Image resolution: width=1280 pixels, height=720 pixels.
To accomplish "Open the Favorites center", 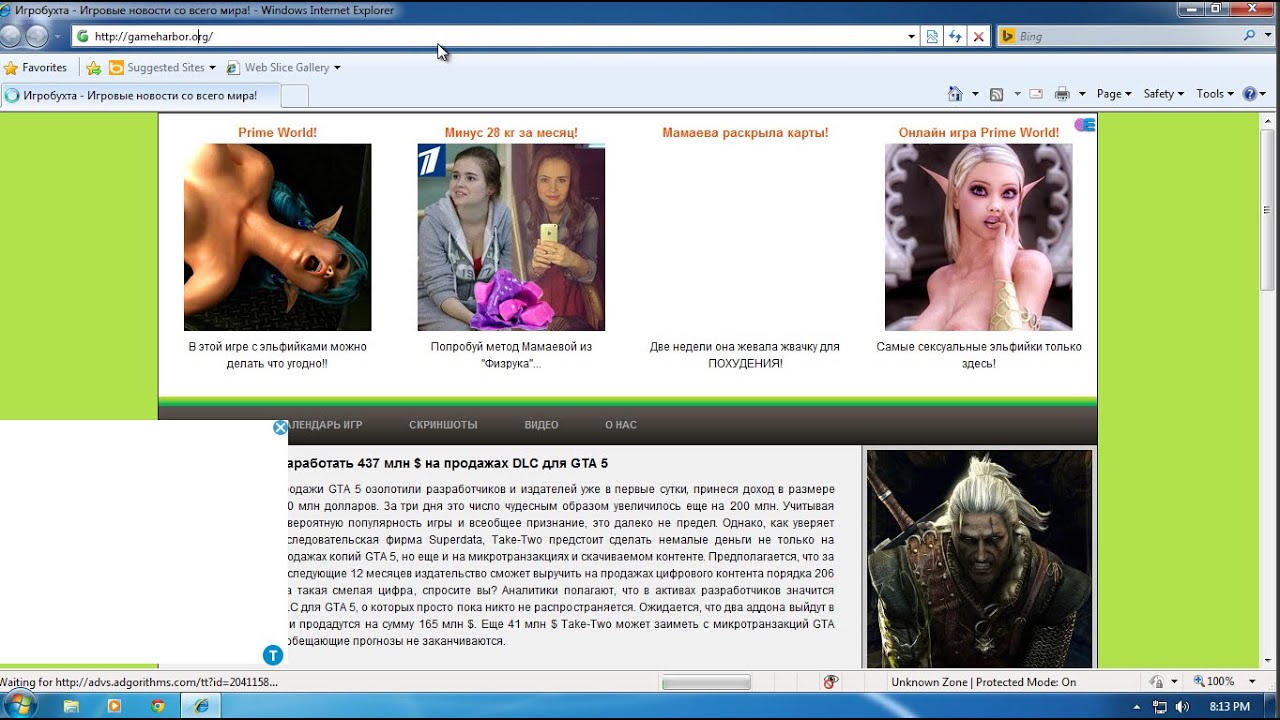I will click(x=35, y=68).
